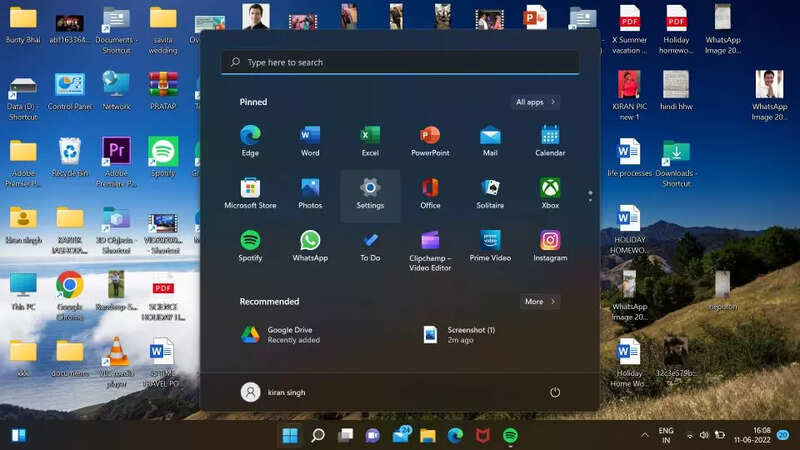This screenshot has height=450, width=800.
Task: Open the Excel pinned app
Action: point(370,141)
